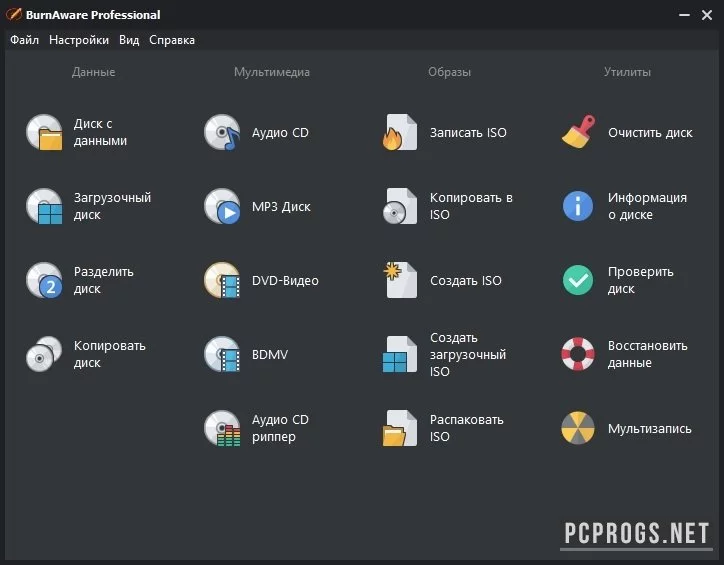Click the BDMV label
Viewport: 724px width, 565px height.
pyautogui.click(x=270, y=355)
